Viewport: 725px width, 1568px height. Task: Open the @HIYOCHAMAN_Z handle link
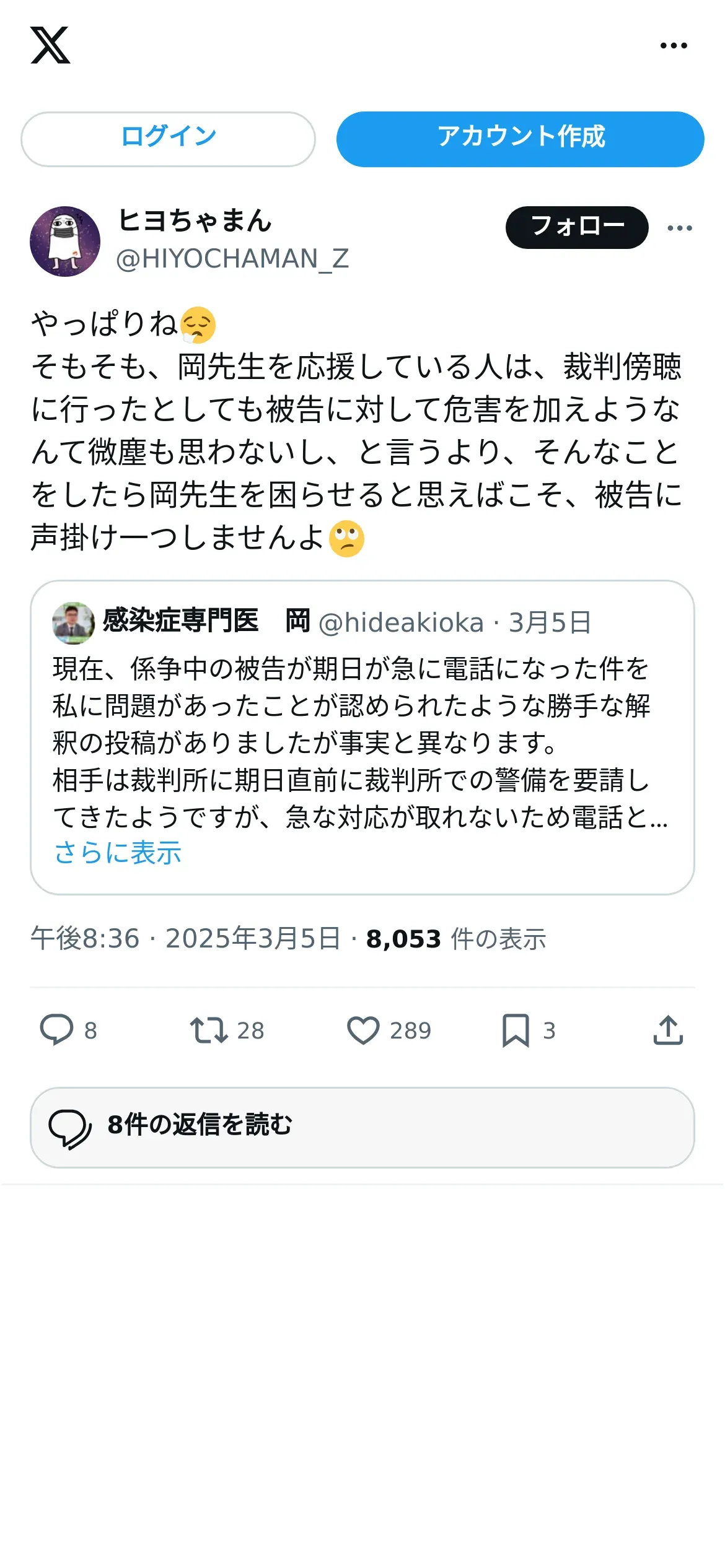point(232,259)
